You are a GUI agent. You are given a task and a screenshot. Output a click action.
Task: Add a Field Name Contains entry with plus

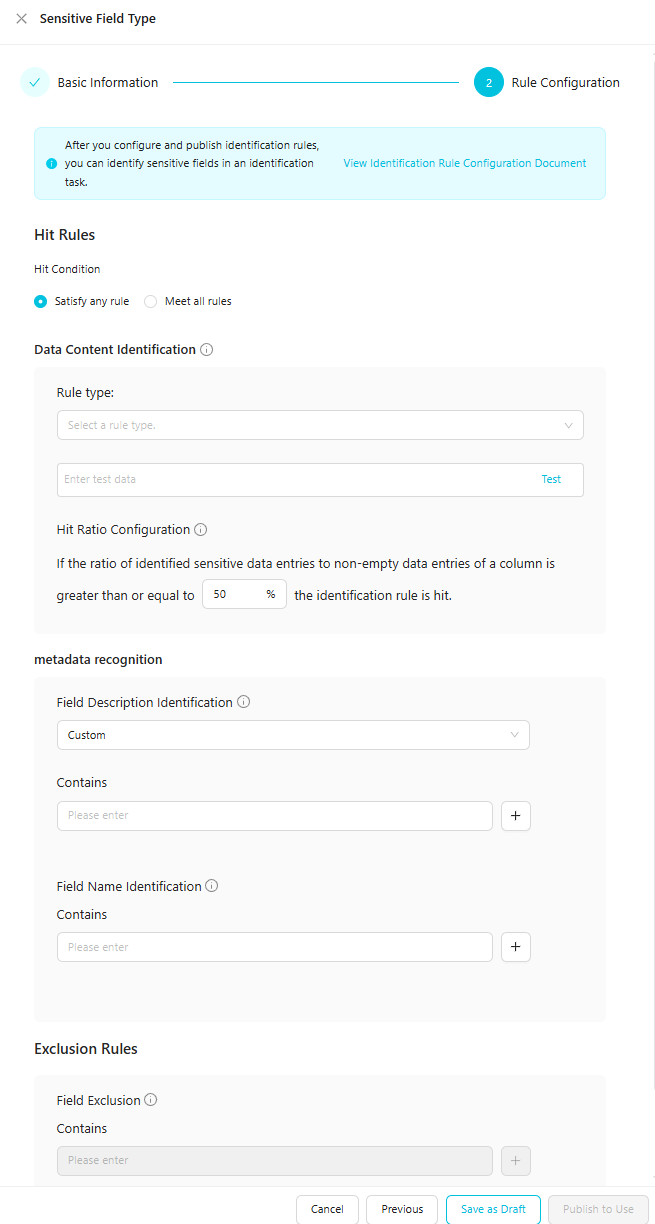(x=515, y=947)
